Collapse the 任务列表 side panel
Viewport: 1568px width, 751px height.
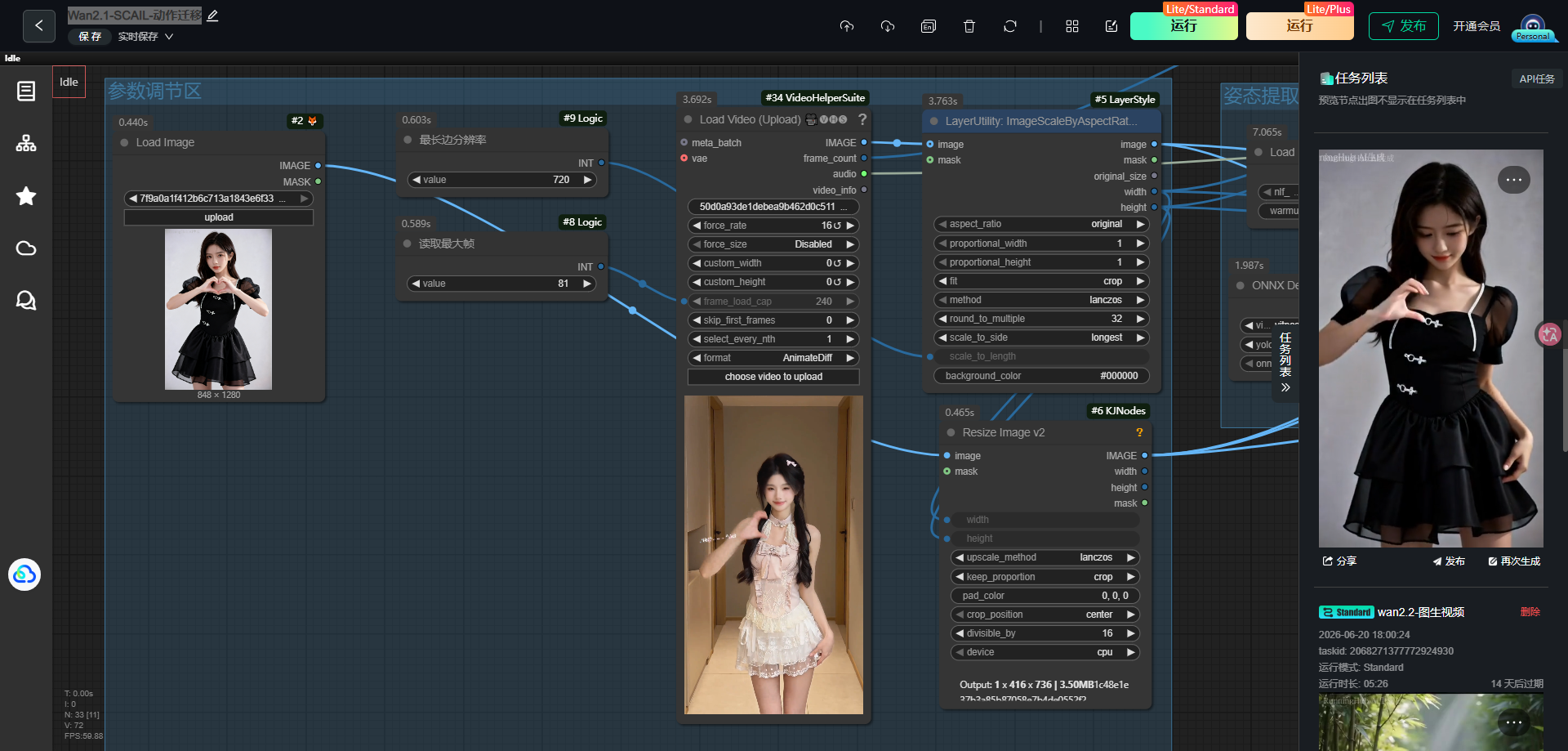point(1285,387)
